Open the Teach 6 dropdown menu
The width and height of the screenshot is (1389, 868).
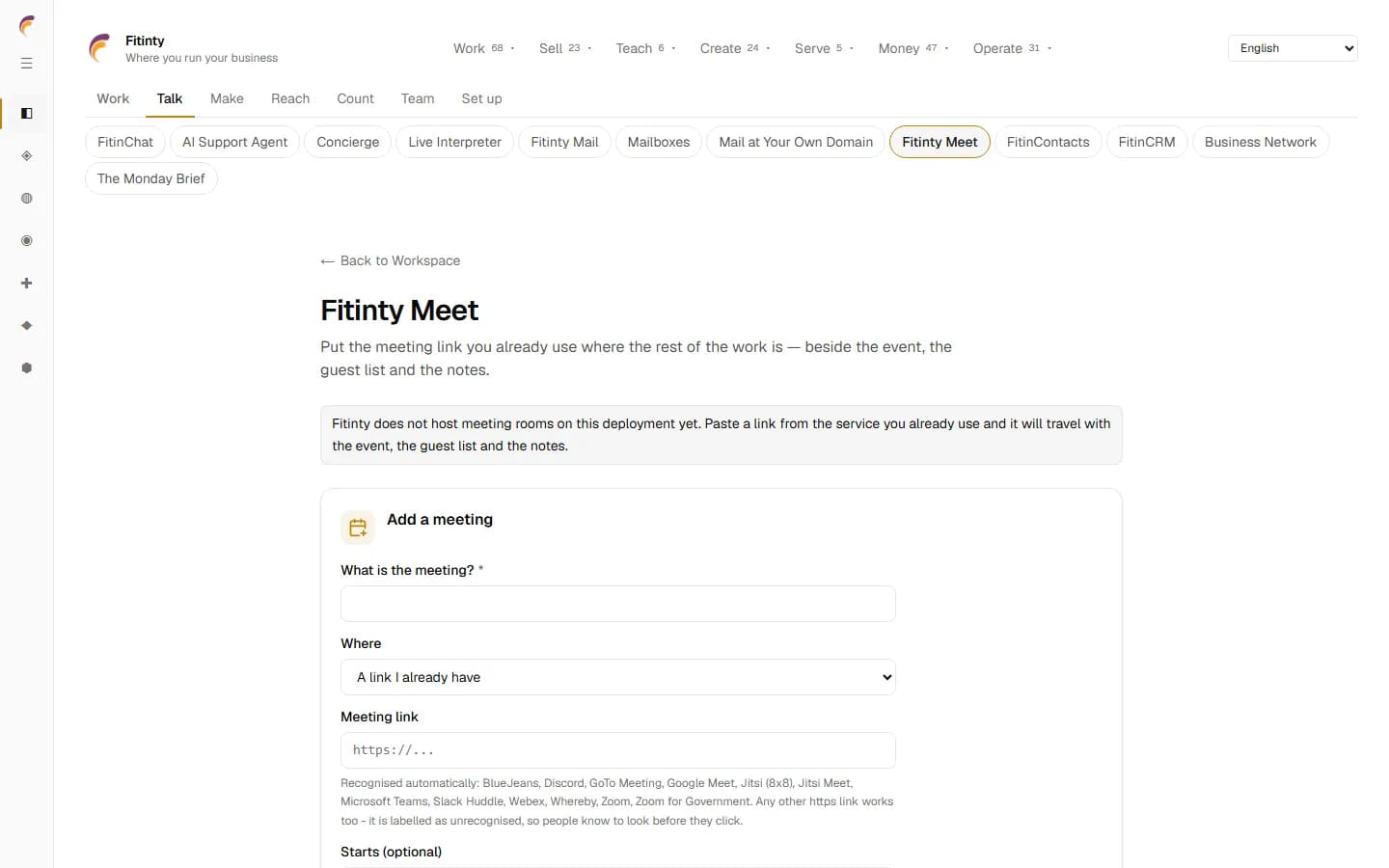tap(645, 48)
